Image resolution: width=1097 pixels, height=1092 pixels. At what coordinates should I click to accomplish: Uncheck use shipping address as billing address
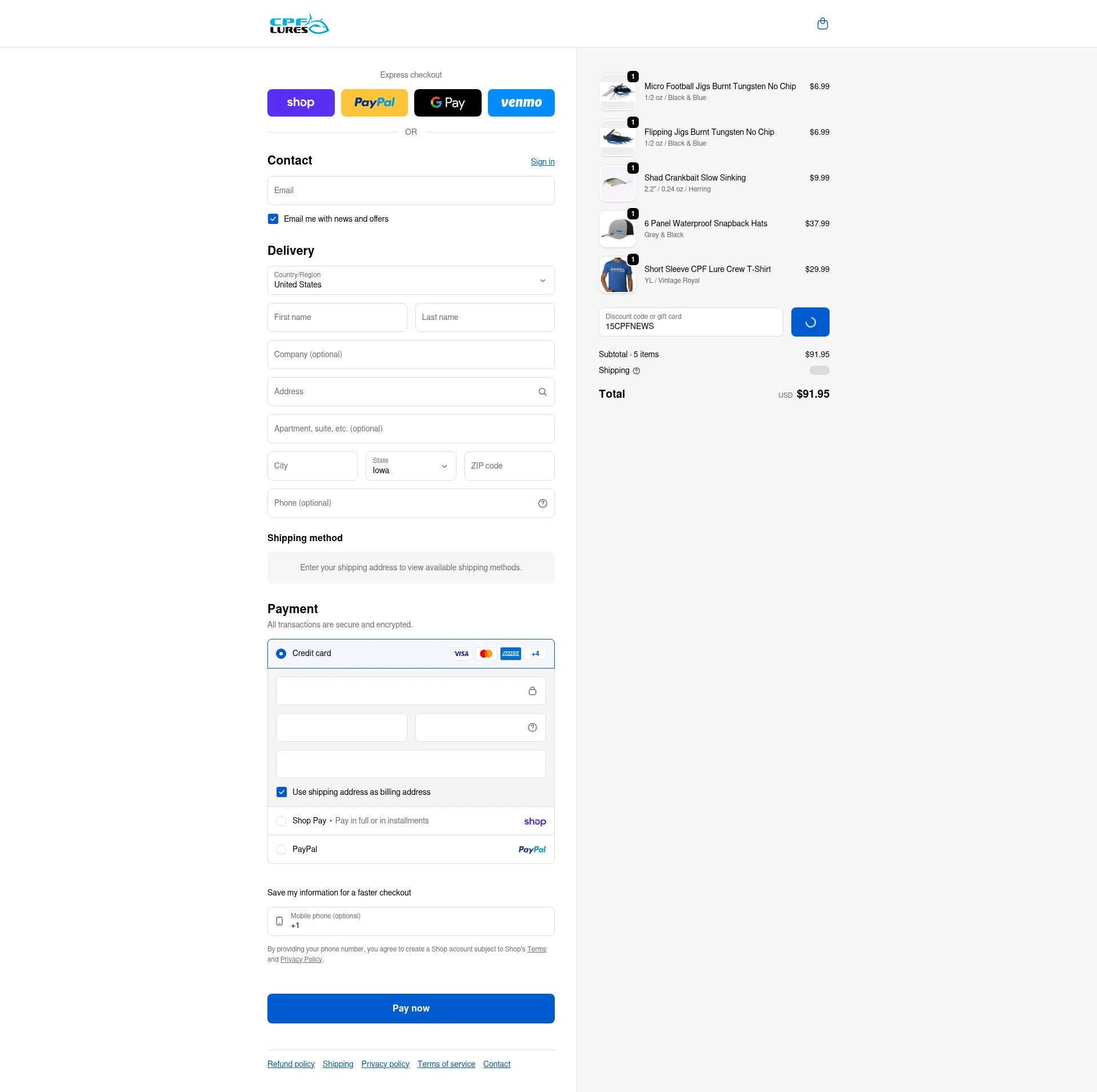[x=282, y=792]
